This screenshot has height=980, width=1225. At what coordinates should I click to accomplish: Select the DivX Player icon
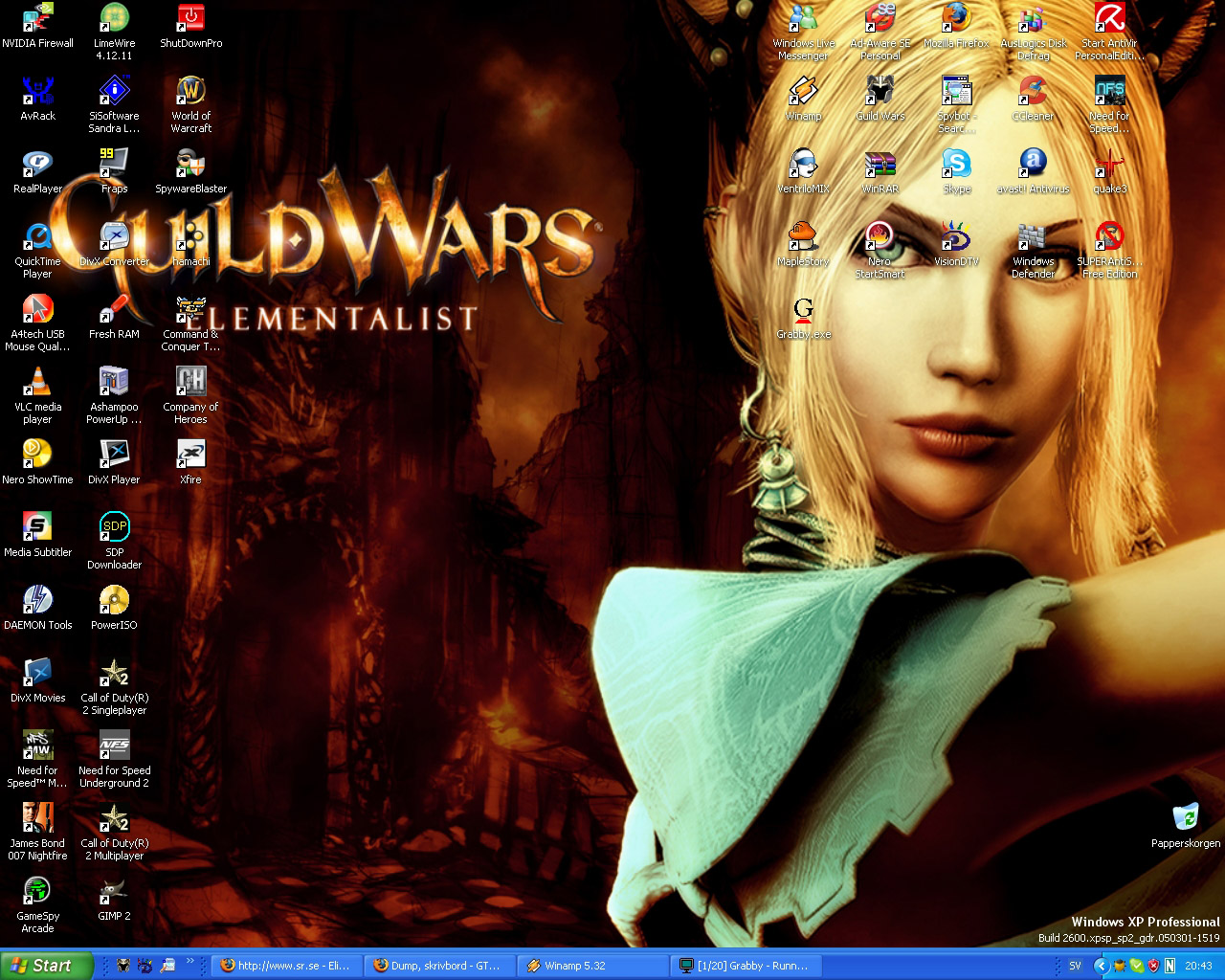[114, 463]
